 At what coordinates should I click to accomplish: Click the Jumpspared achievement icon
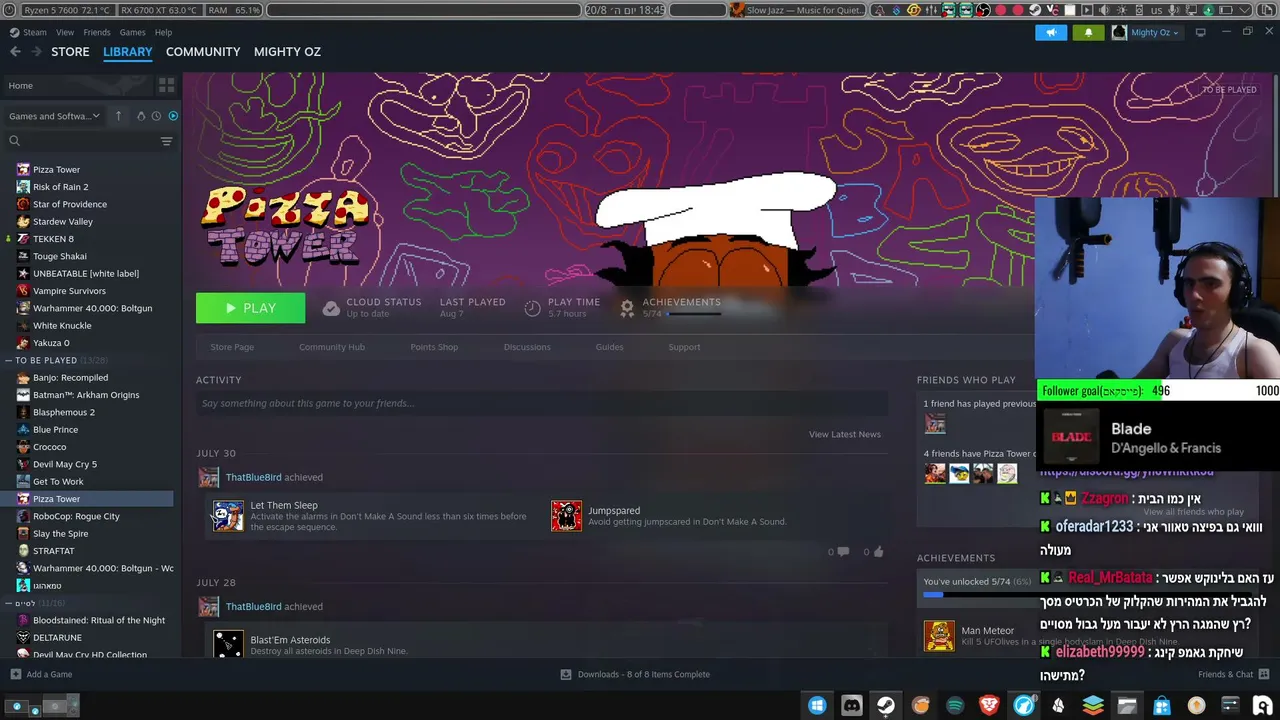point(566,516)
